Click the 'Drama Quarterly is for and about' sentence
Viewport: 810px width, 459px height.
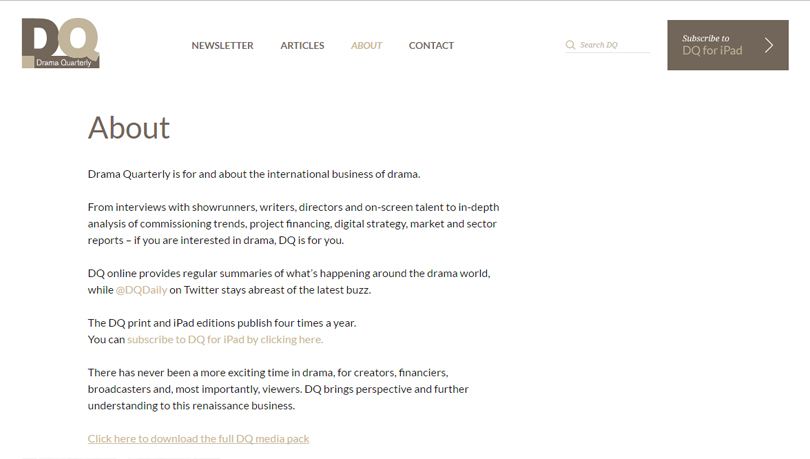click(254, 174)
